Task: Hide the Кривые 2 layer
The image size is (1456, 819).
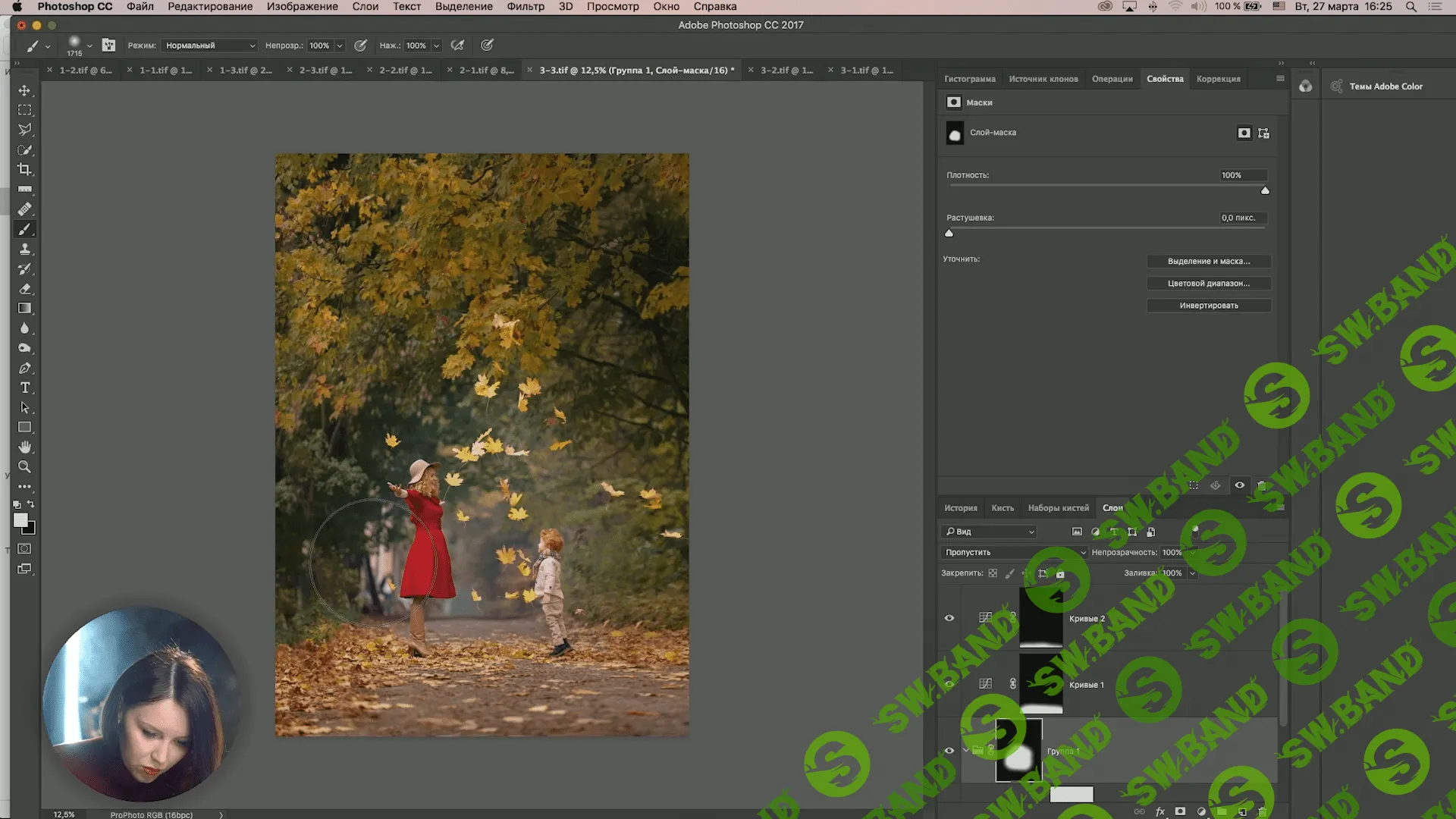Action: [949, 618]
